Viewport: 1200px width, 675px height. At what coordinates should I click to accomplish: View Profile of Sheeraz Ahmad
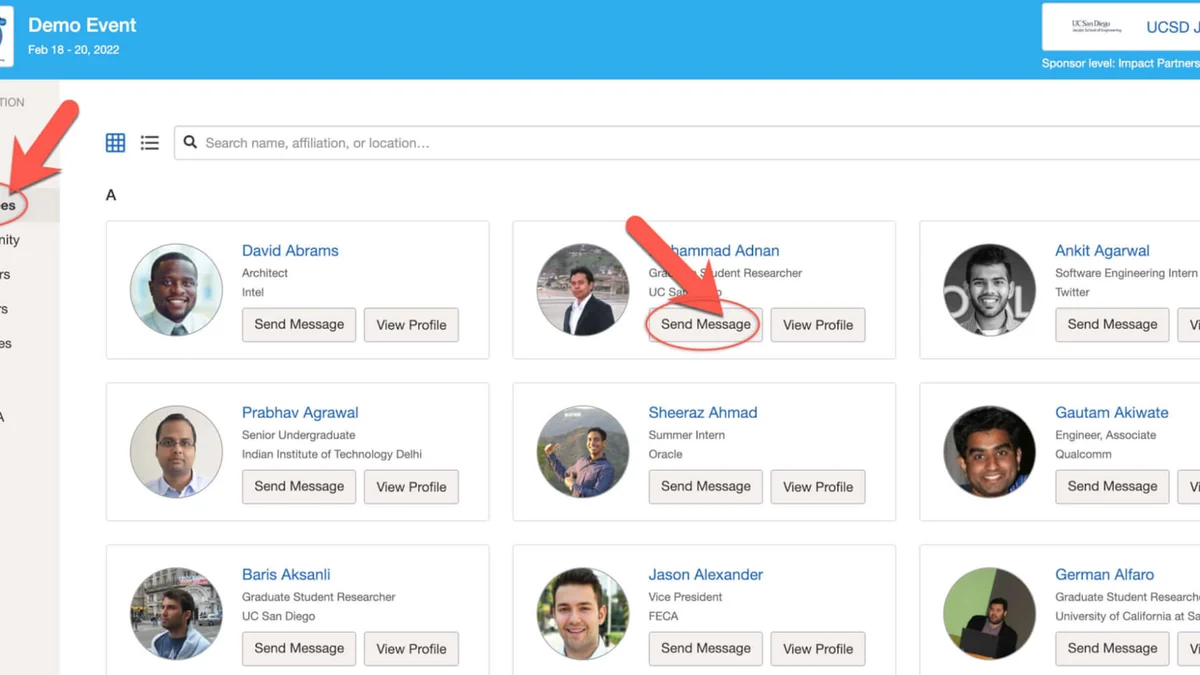pos(817,487)
